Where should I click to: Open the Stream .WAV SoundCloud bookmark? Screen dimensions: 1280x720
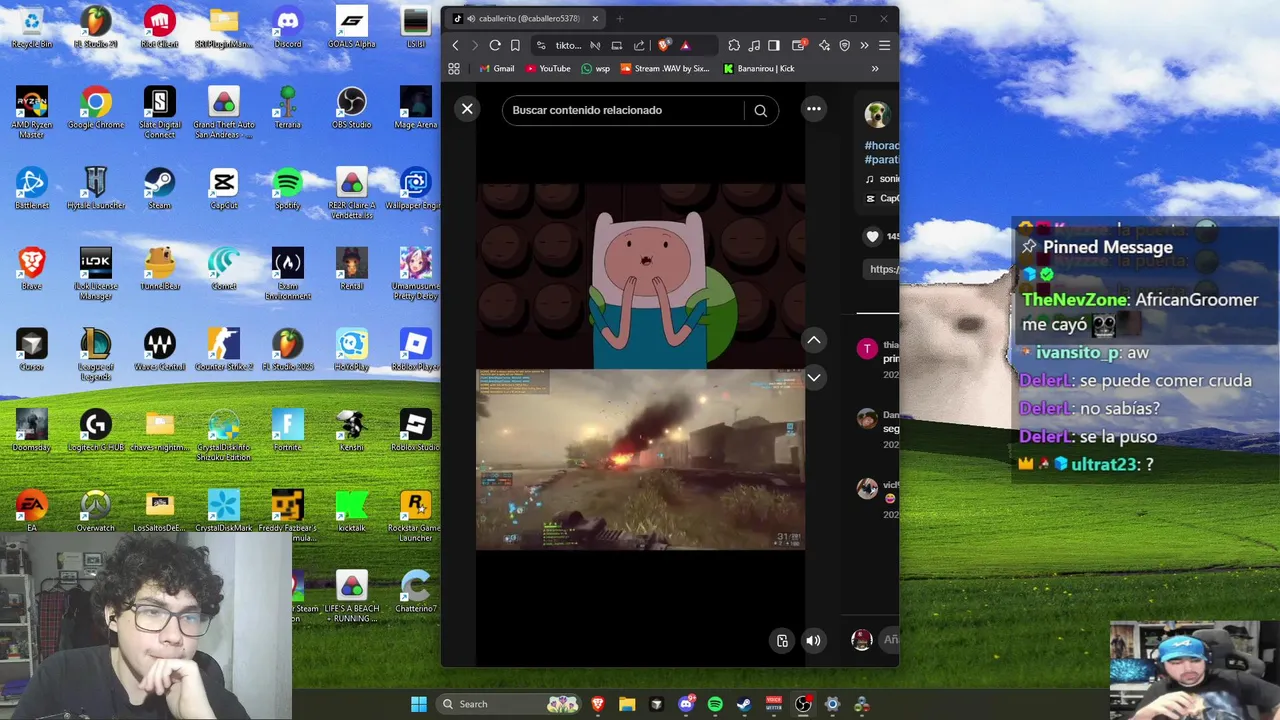[x=665, y=69]
